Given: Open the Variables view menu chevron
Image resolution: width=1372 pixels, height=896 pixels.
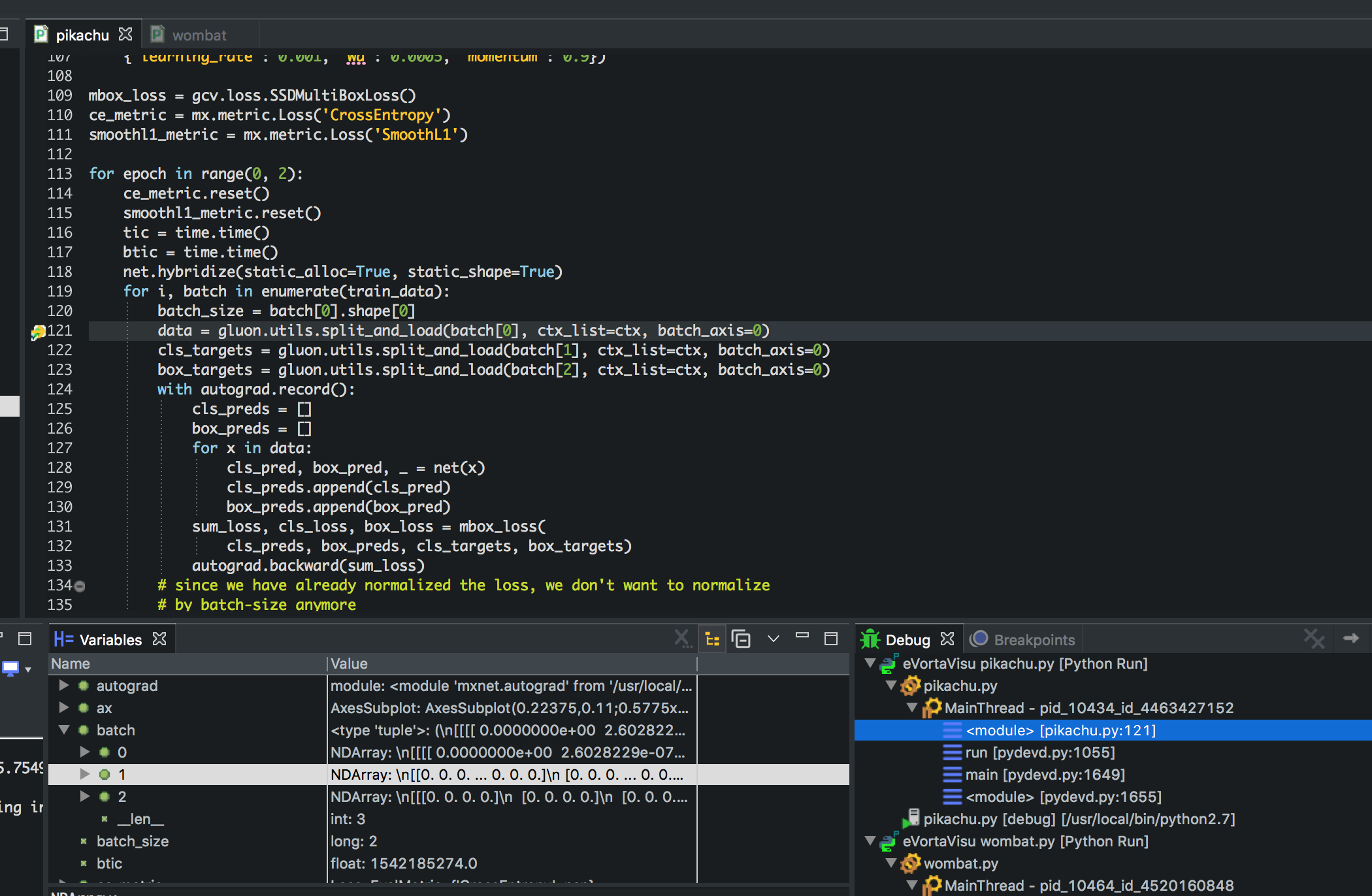Looking at the screenshot, I should click(x=774, y=639).
